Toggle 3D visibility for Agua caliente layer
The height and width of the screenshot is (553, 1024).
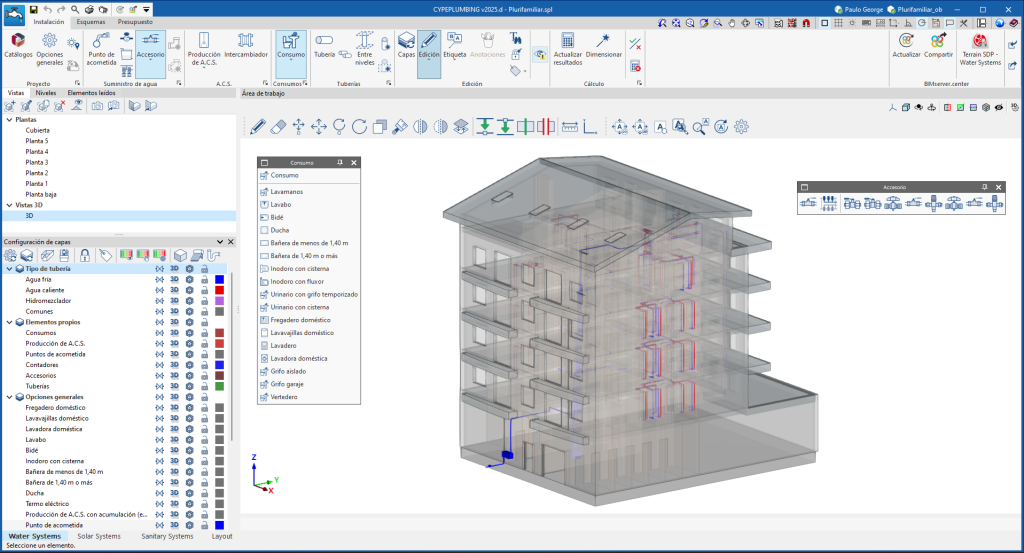[x=174, y=291]
